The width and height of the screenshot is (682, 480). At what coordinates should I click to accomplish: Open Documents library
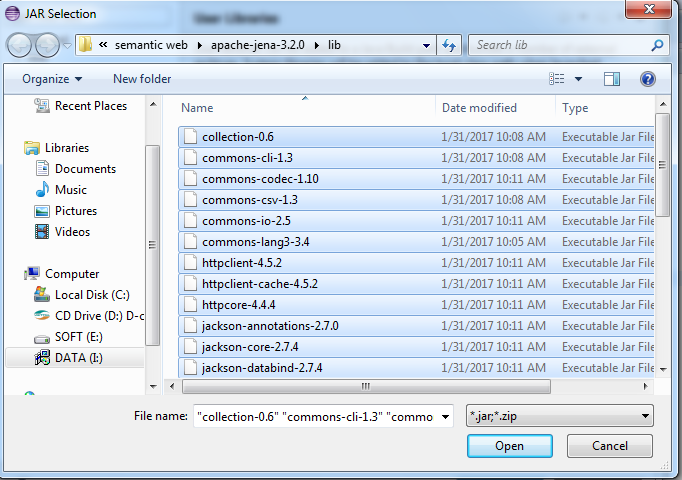coord(76,169)
